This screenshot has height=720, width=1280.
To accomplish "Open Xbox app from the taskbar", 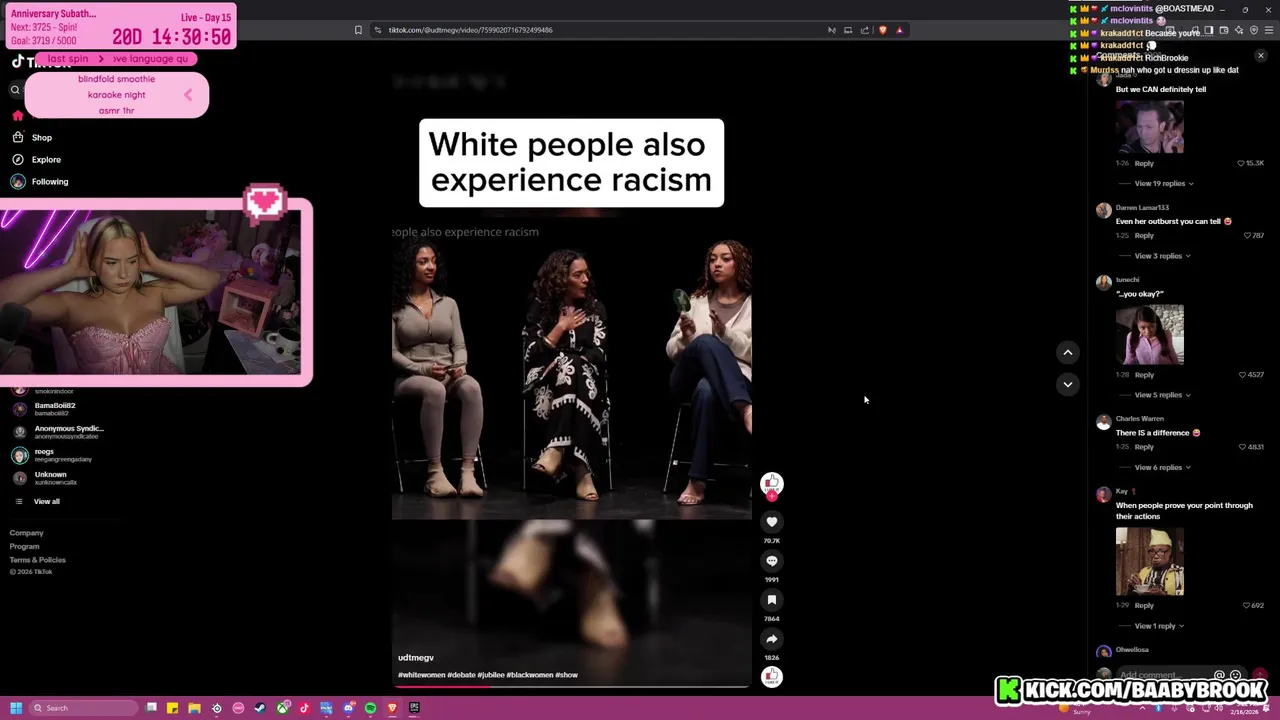I will (x=283, y=708).
